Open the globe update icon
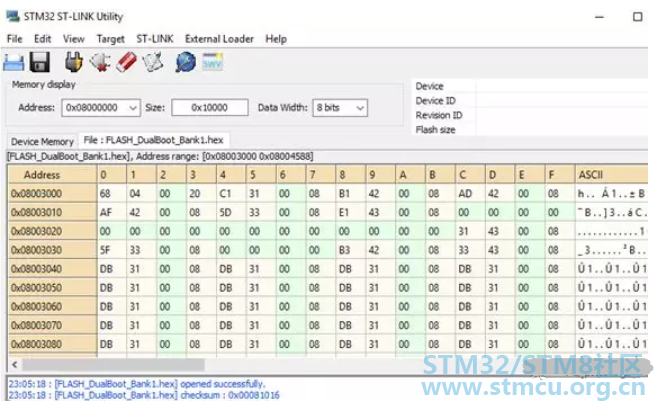 [x=185, y=63]
